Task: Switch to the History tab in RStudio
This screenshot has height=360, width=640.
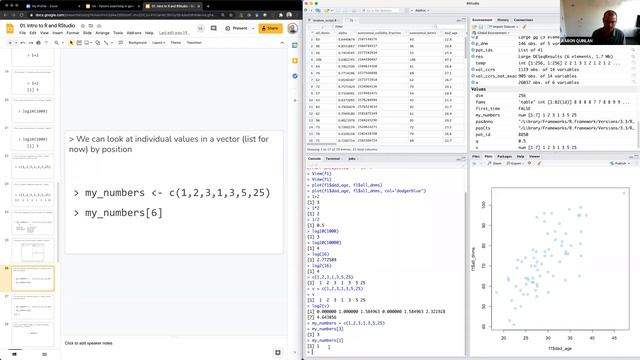Action: click(503, 20)
